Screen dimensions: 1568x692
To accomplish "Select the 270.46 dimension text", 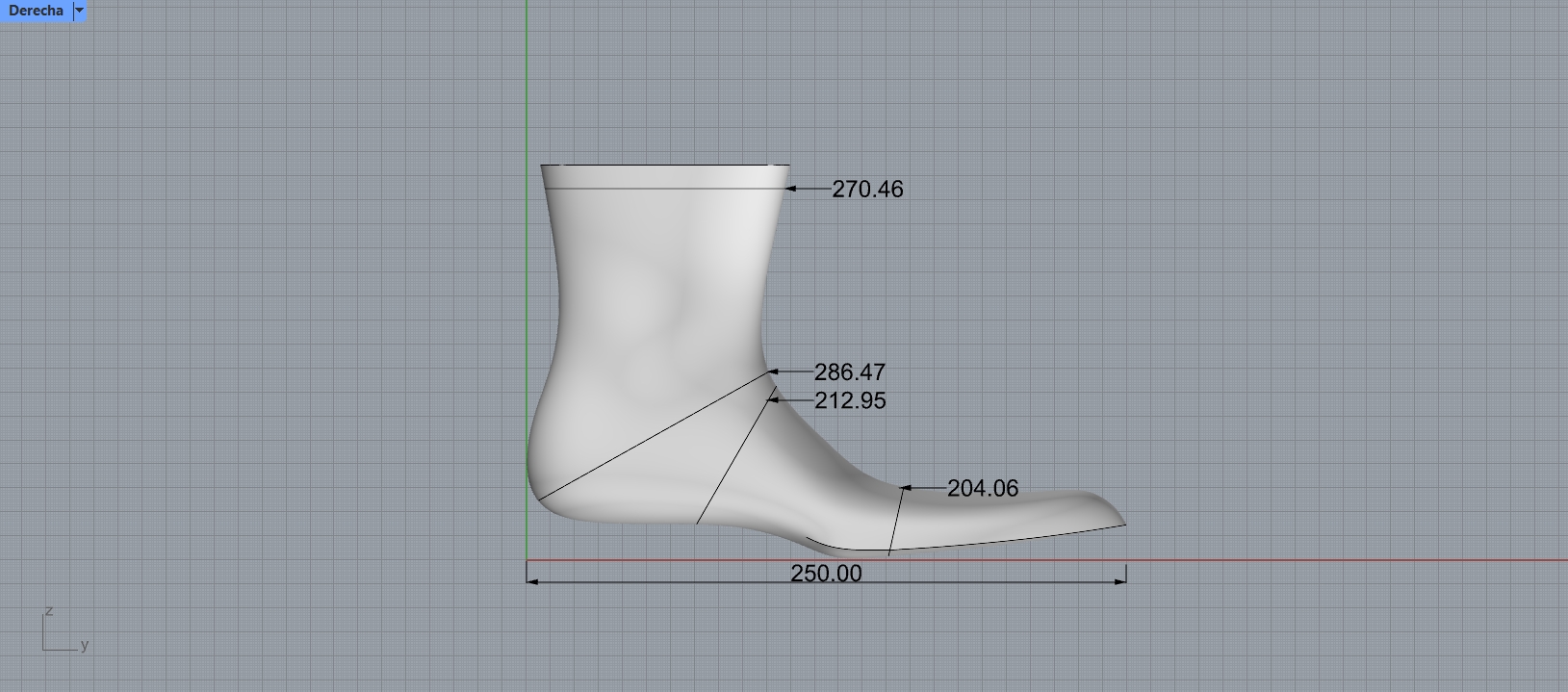I will click(867, 190).
